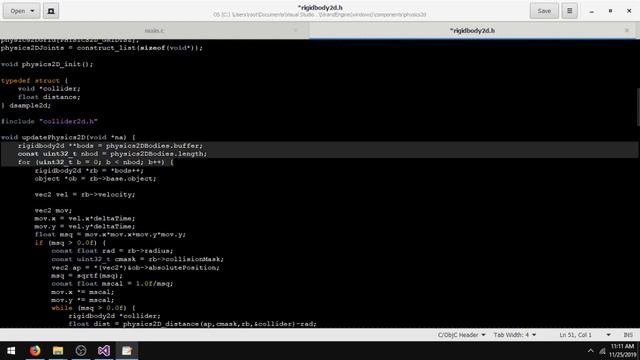Click the 'float msq = mov.x*mov.x' line
This screenshot has width=640, height=360.
(110, 235)
